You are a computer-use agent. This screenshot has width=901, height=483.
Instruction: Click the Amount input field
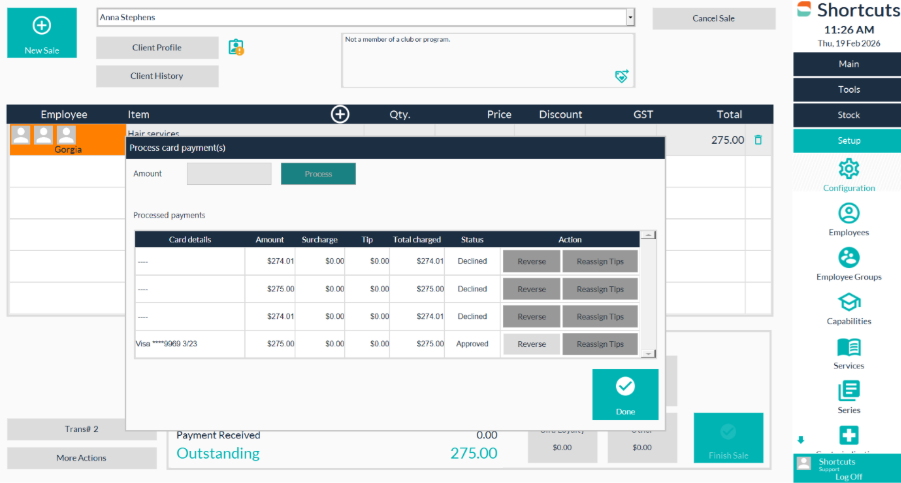pos(229,174)
